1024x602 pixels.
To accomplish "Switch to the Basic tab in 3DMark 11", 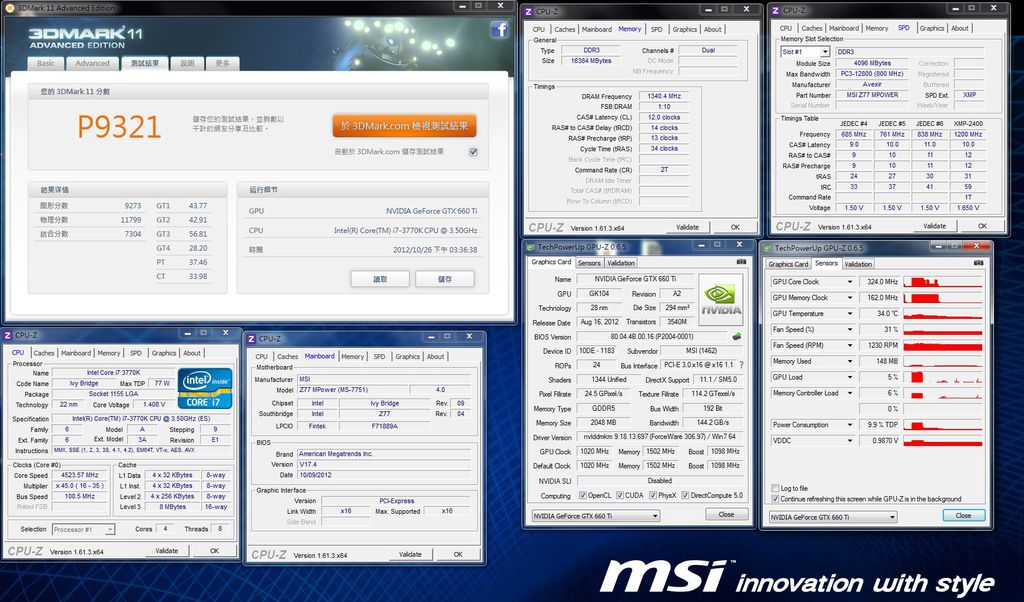I will (x=46, y=63).
